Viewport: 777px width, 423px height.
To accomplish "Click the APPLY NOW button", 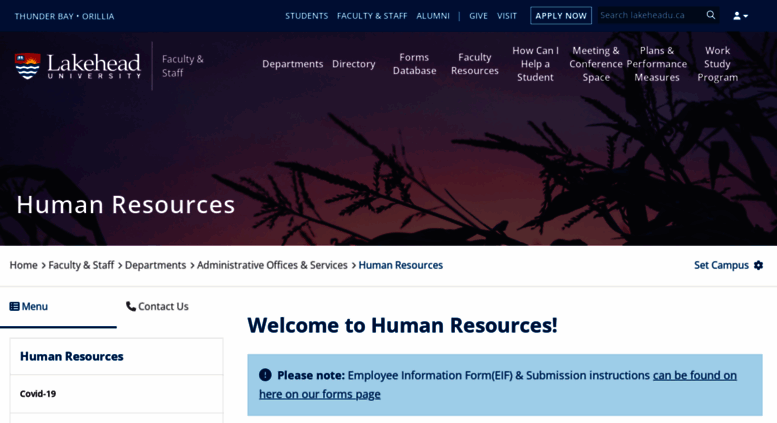I will 560,16.
